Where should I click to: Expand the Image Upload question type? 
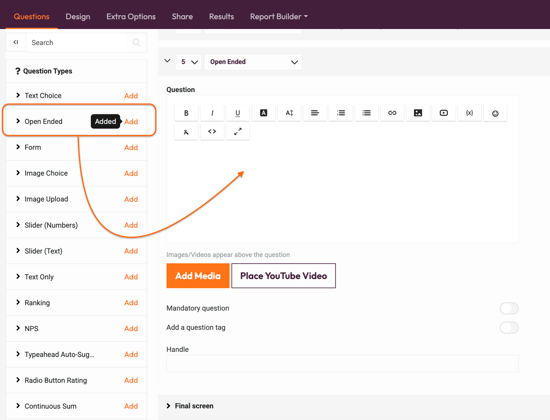click(x=18, y=199)
